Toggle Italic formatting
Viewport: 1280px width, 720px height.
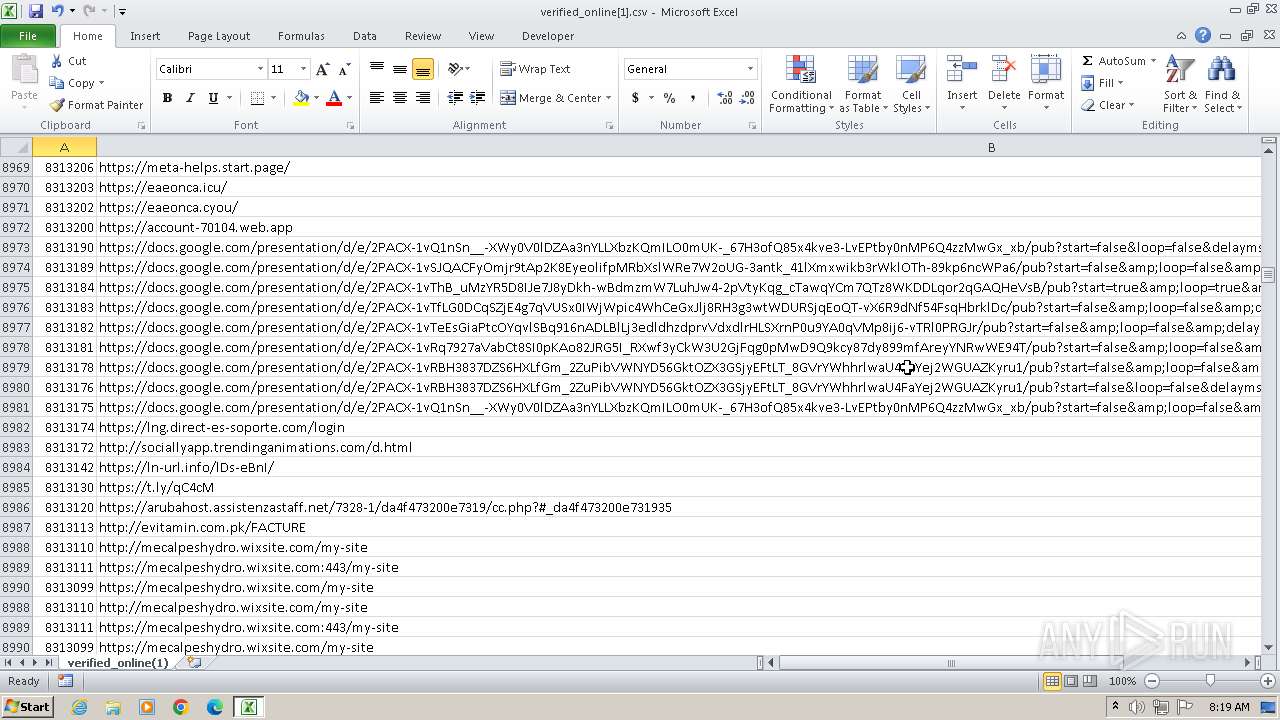pyautogui.click(x=189, y=98)
